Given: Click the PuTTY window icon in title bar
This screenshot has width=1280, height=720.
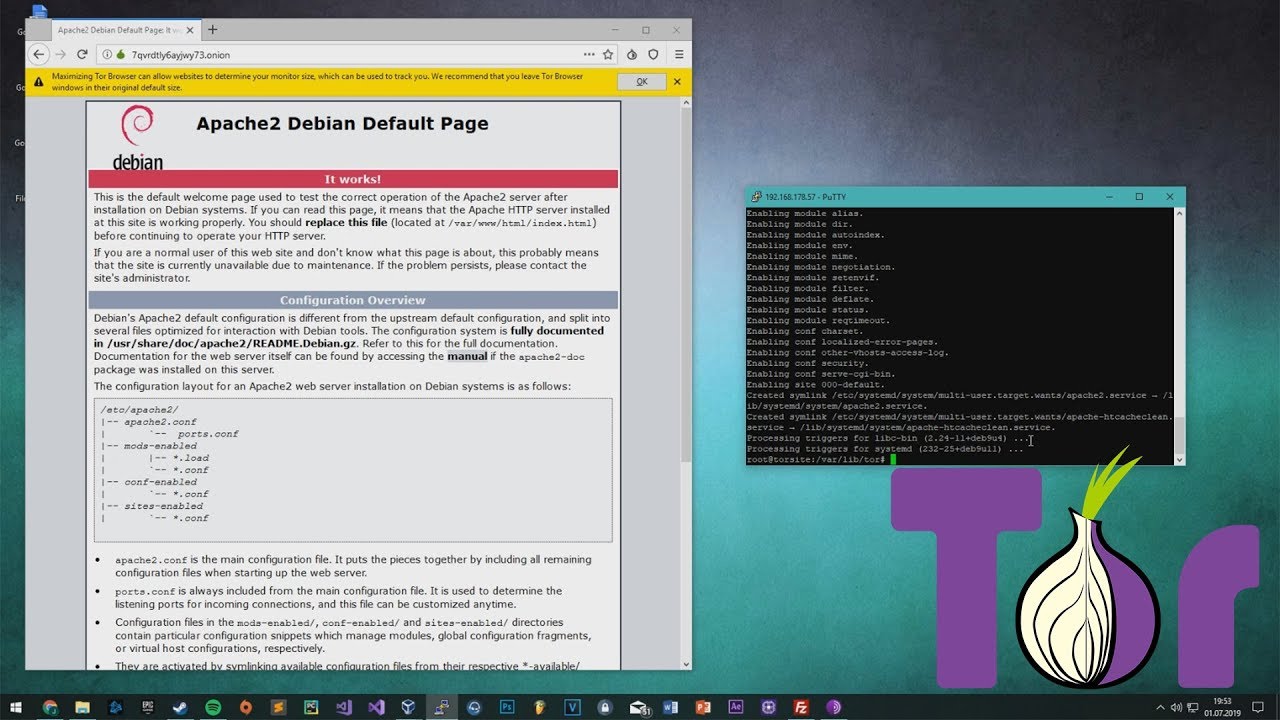Looking at the screenshot, I should [x=756, y=197].
